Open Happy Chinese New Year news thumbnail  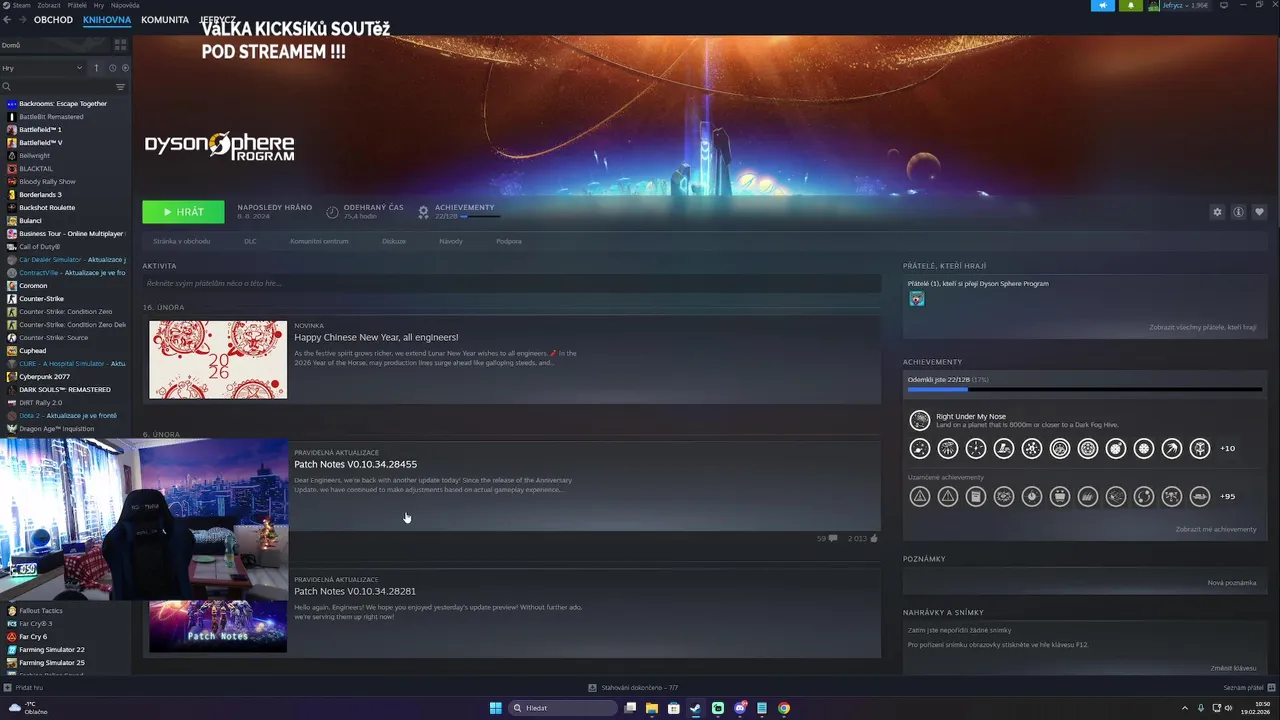click(218, 360)
